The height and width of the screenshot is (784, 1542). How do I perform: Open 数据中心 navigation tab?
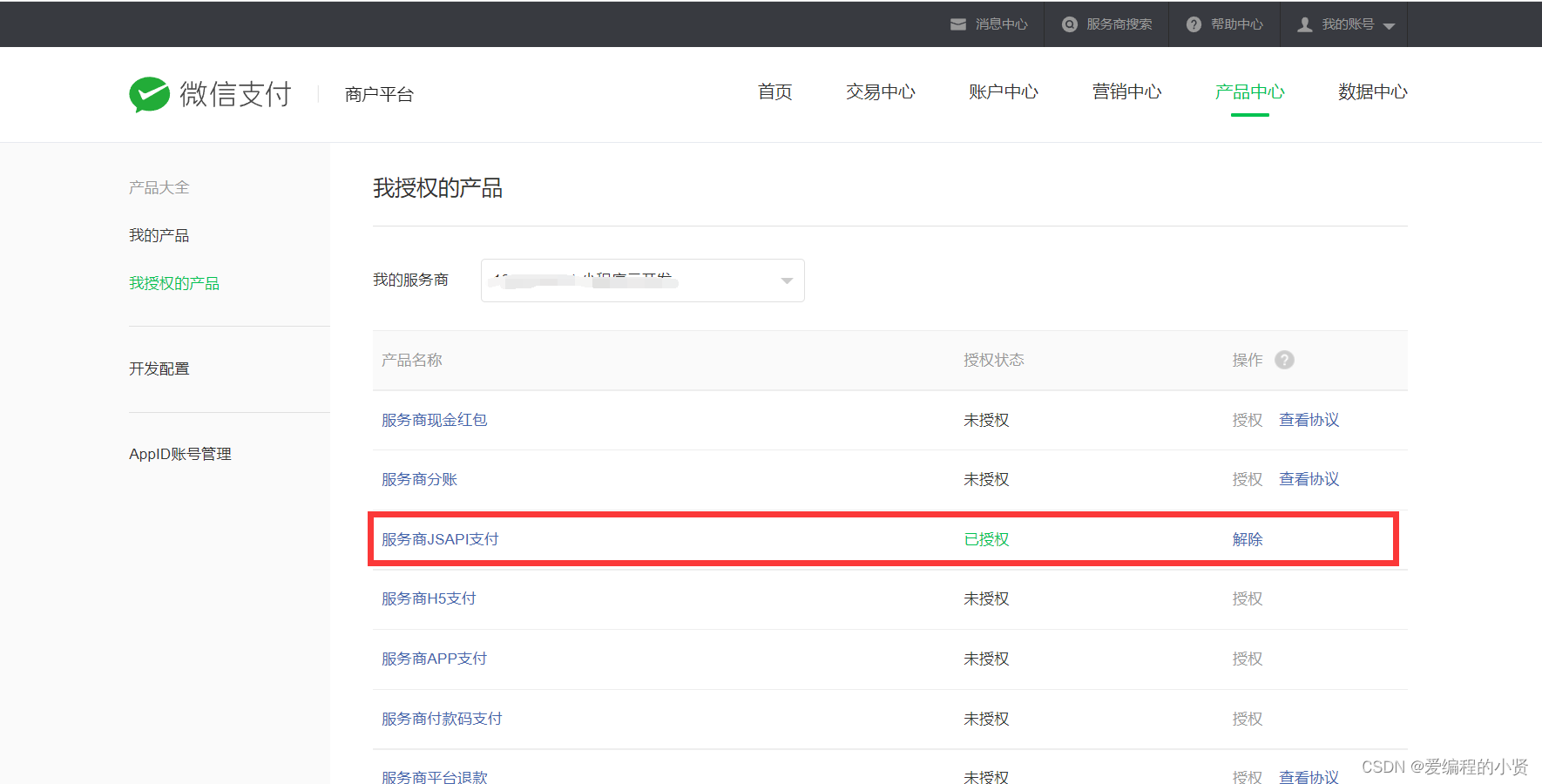(1373, 91)
